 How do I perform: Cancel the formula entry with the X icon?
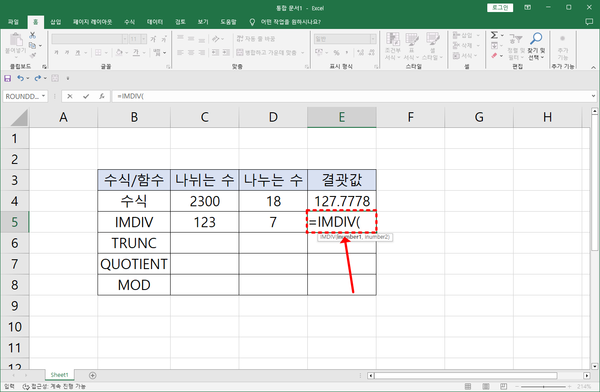70,96
